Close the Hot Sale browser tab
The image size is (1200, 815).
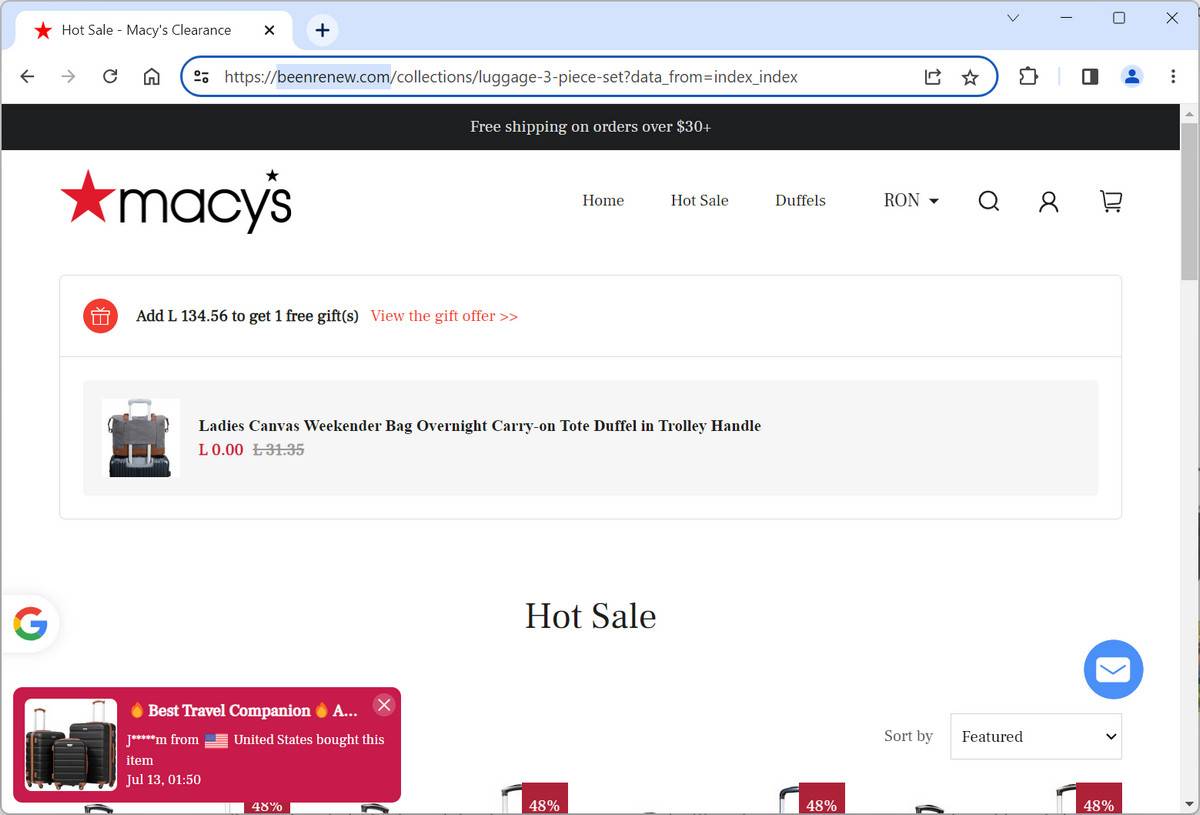click(269, 30)
